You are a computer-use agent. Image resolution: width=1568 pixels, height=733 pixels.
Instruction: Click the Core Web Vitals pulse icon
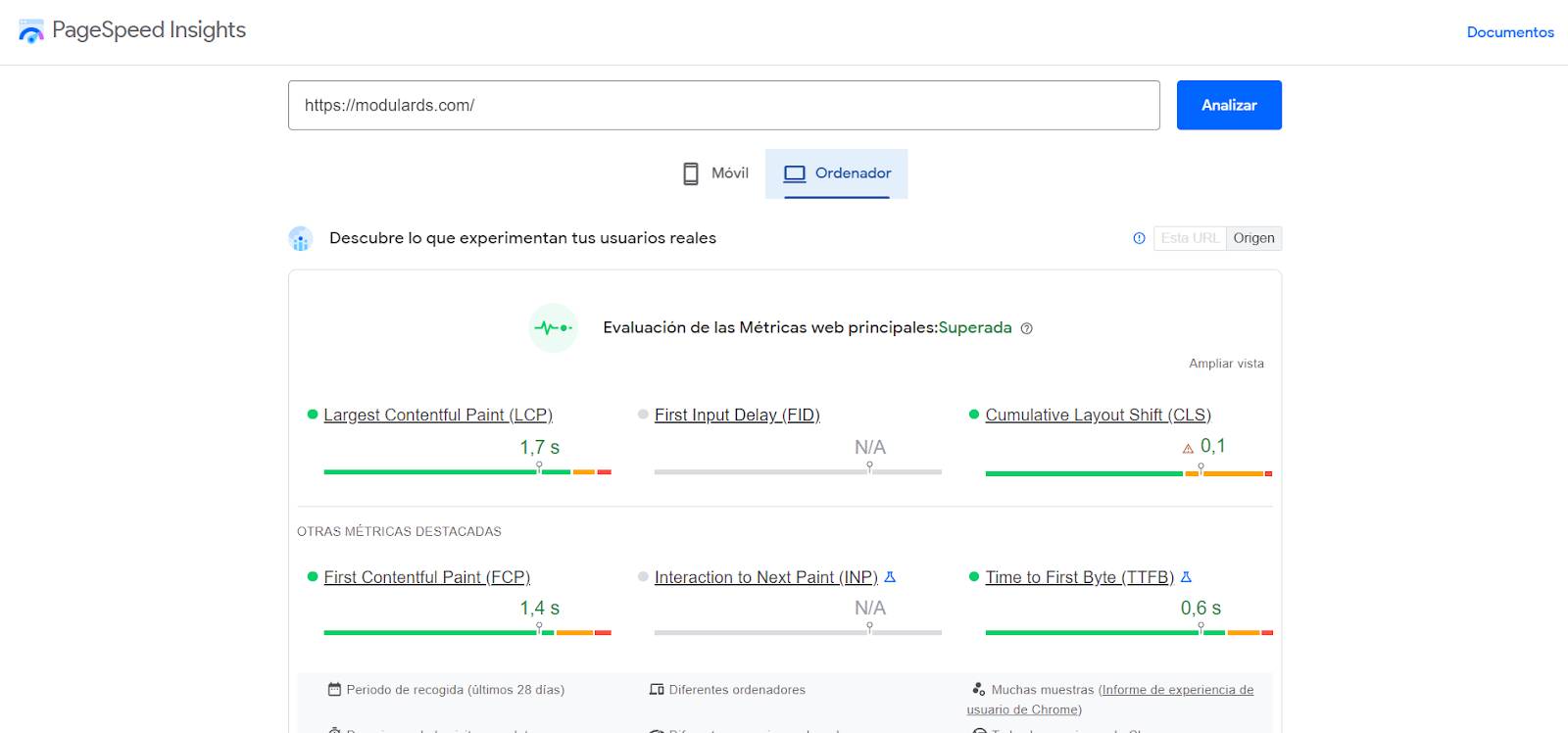tap(554, 327)
